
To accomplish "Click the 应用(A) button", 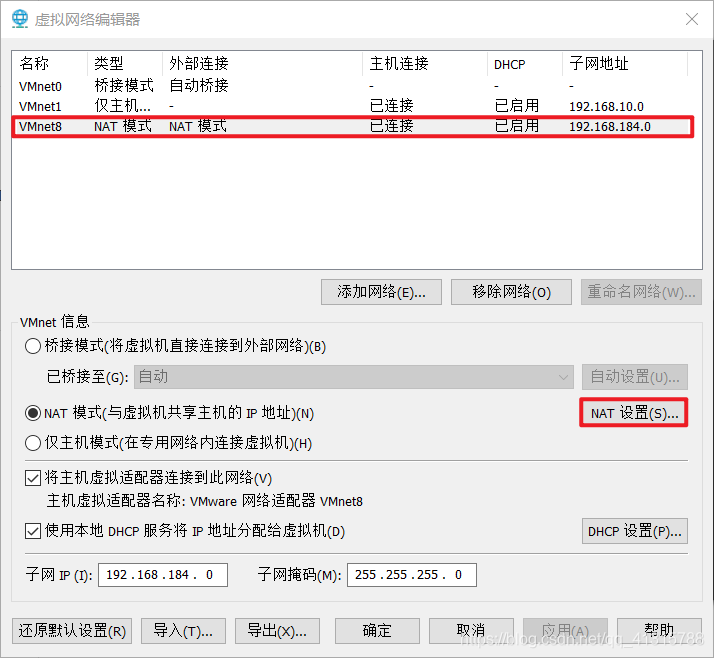I will (565, 631).
